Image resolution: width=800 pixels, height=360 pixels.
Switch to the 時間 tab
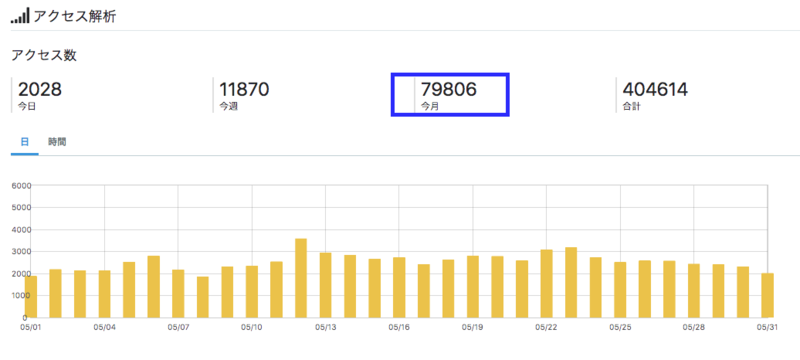point(57,142)
